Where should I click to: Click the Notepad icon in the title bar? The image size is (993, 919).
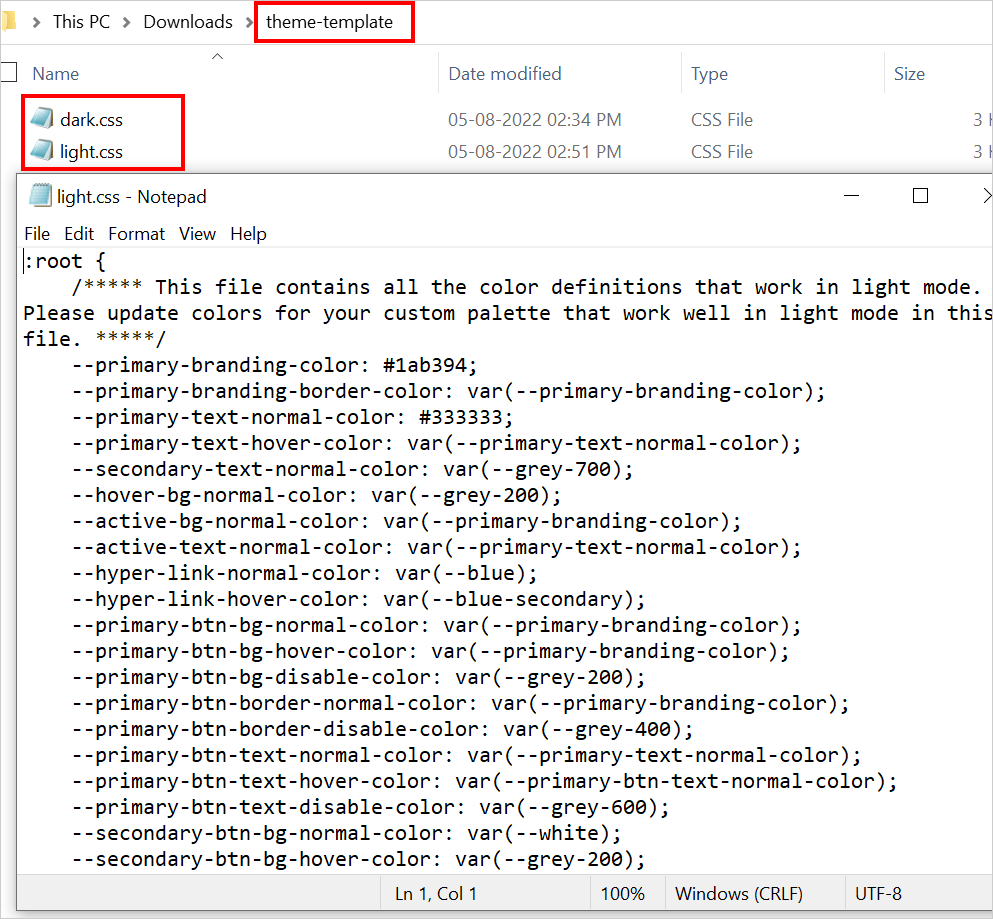point(39,196)
